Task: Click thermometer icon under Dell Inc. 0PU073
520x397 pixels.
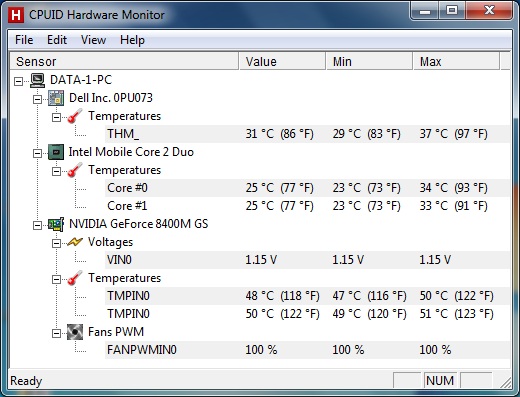Action: (x=74, y=116)
